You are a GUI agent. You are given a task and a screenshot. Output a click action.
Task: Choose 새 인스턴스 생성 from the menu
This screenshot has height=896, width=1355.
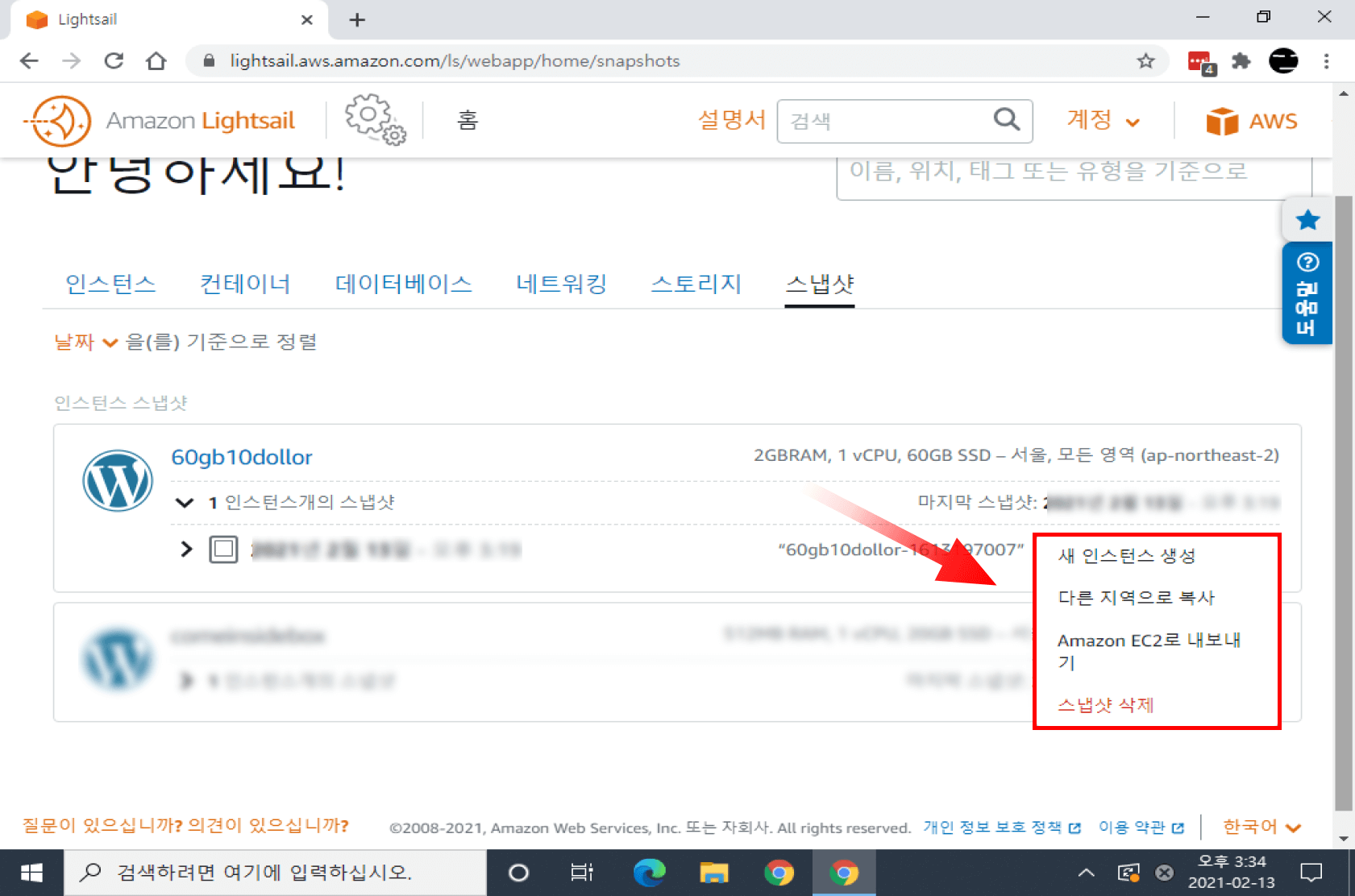(1126, 556)
